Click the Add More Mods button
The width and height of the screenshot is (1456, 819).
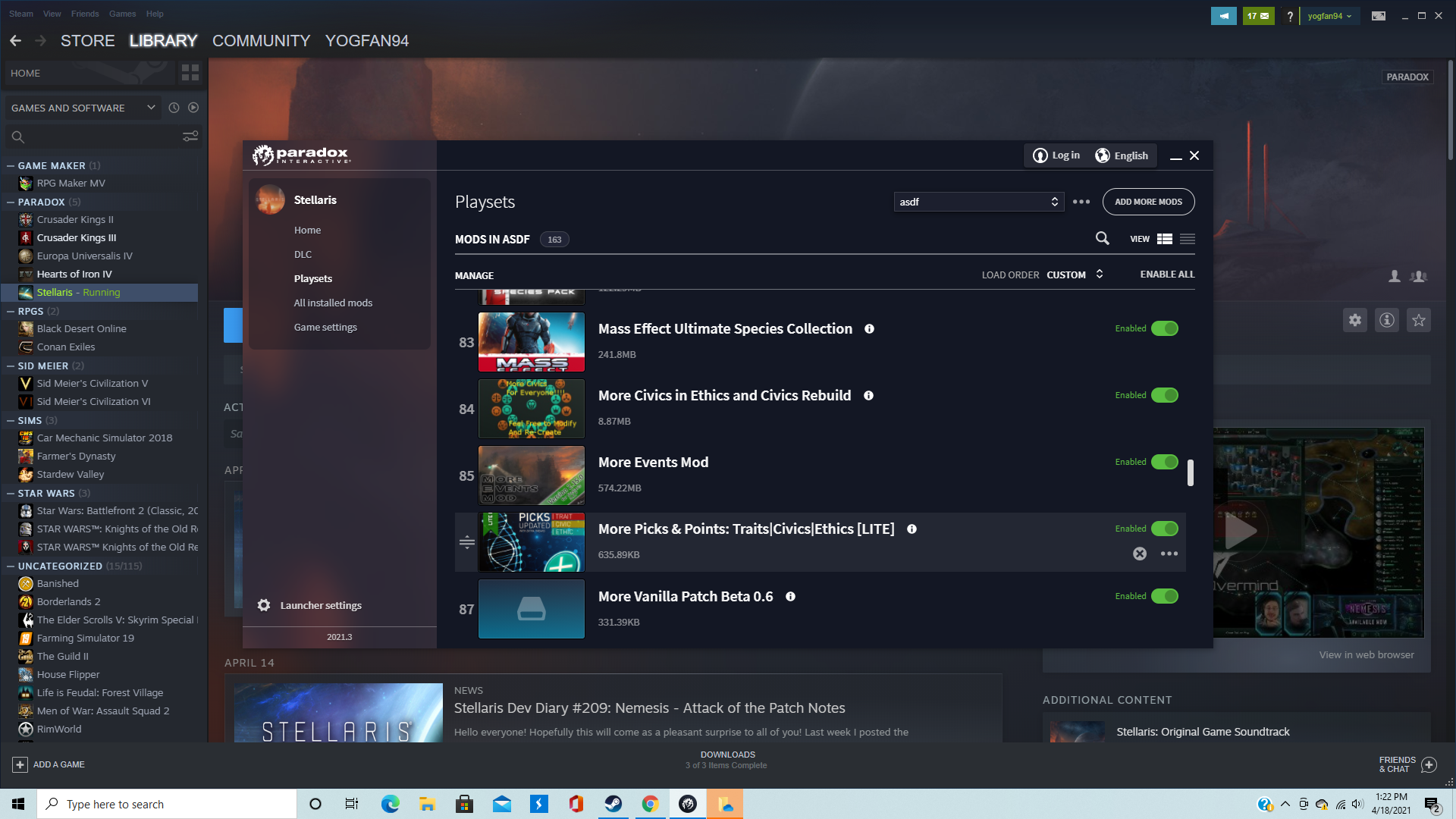point(1148,202)
